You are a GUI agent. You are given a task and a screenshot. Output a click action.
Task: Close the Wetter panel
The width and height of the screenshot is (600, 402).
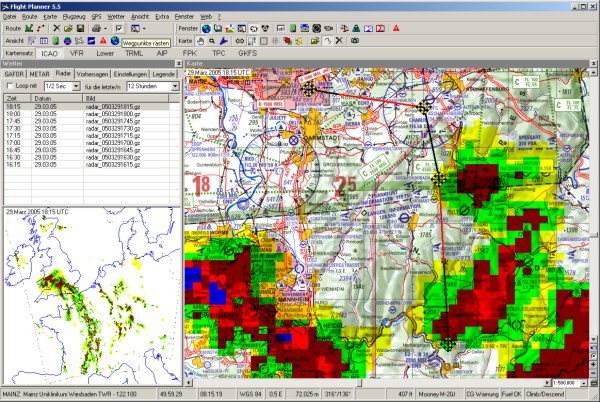pos(178,63)
